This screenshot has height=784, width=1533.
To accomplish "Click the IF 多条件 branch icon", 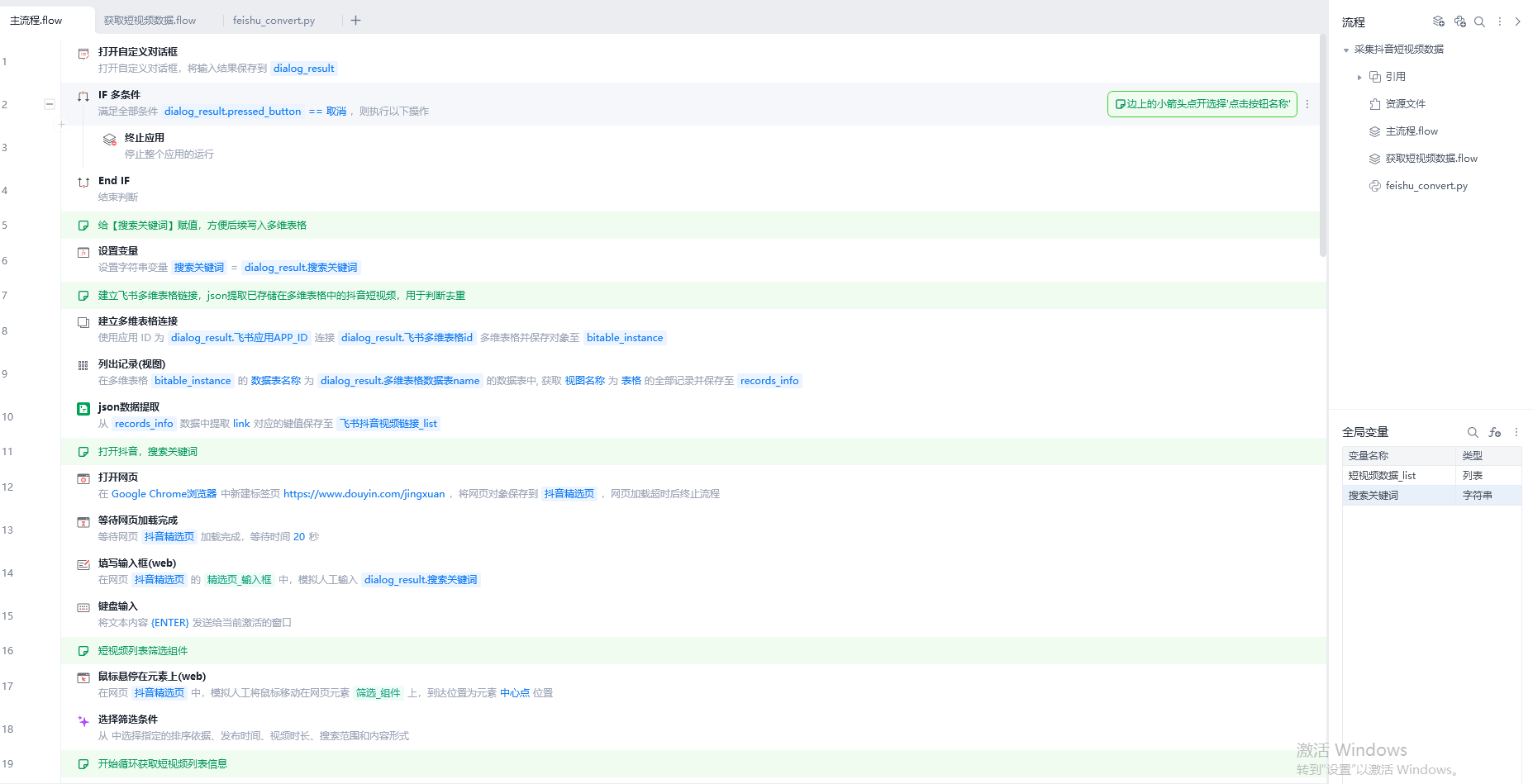I will pos(83,97).
